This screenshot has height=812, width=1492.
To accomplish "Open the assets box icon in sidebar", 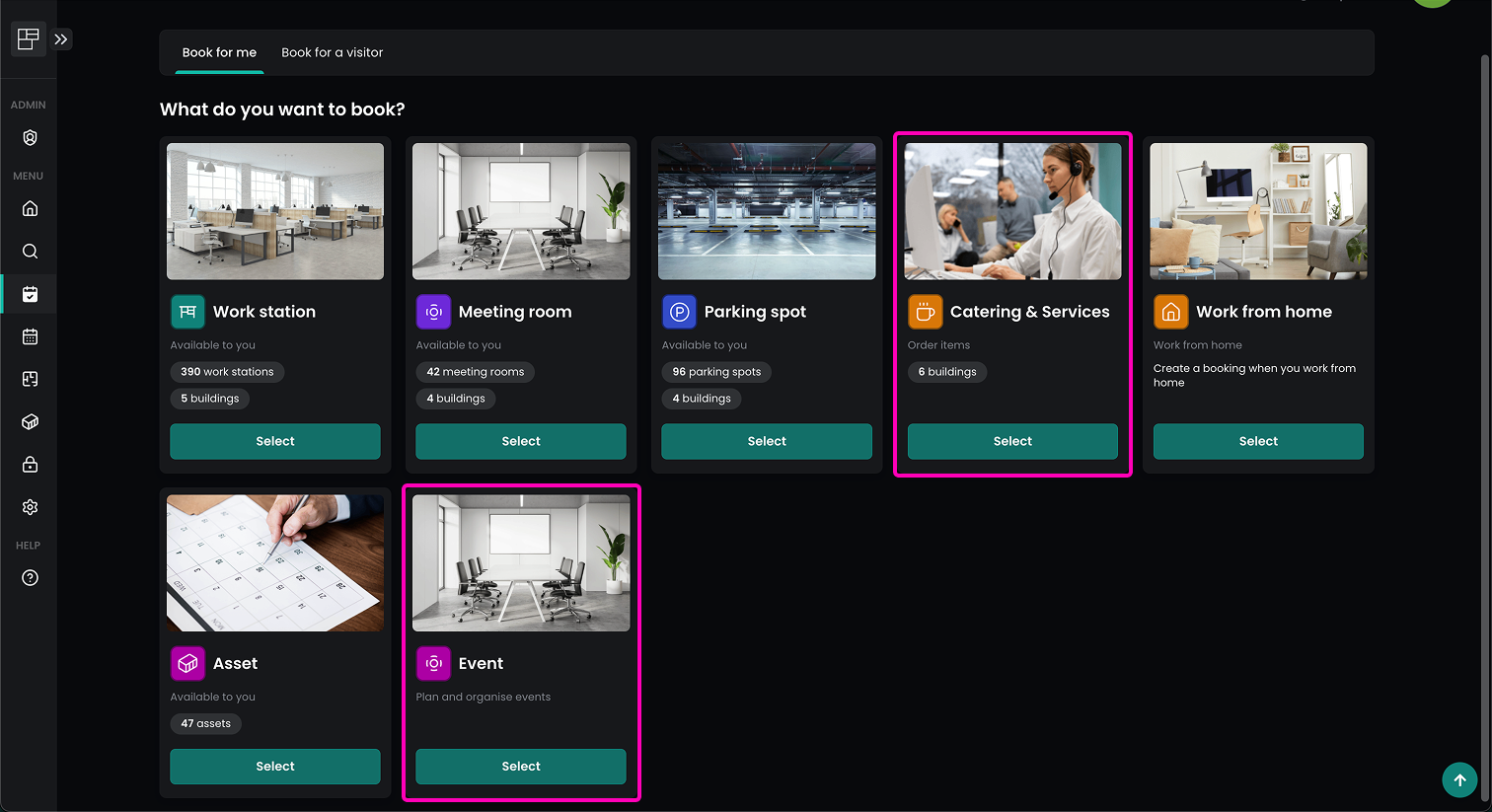I will 30,422.
